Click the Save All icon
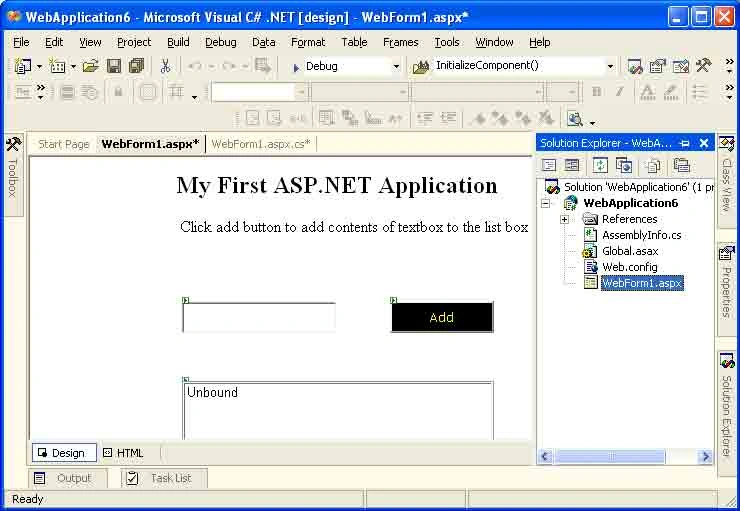 [x=136, y=66]
